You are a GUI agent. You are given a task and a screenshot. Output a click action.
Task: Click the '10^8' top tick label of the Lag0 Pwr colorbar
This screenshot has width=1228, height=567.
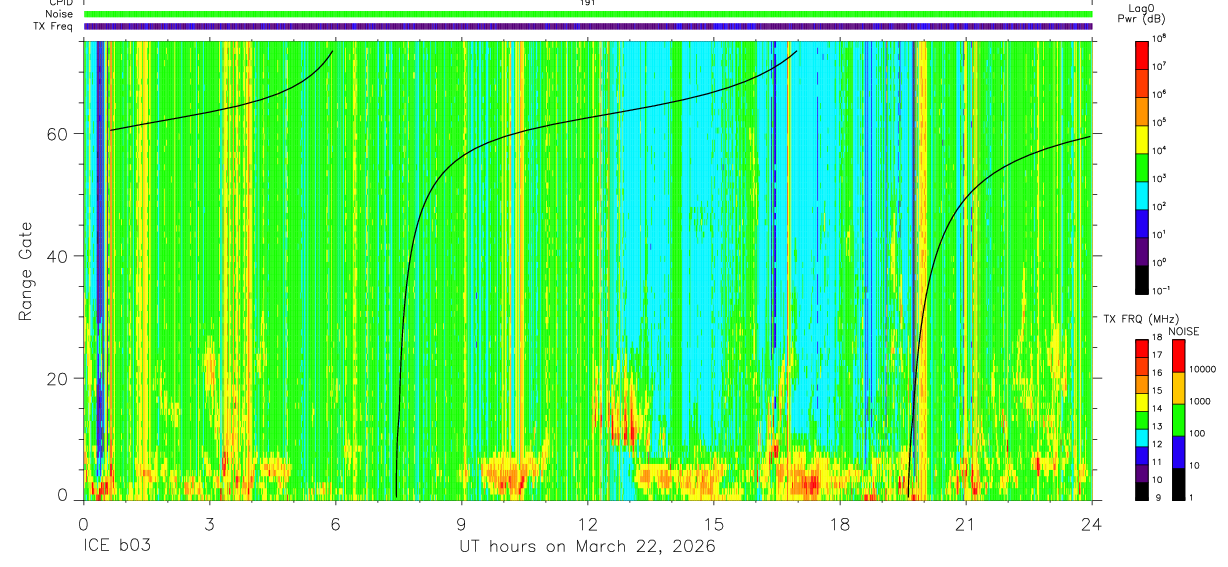(1161, 37)
